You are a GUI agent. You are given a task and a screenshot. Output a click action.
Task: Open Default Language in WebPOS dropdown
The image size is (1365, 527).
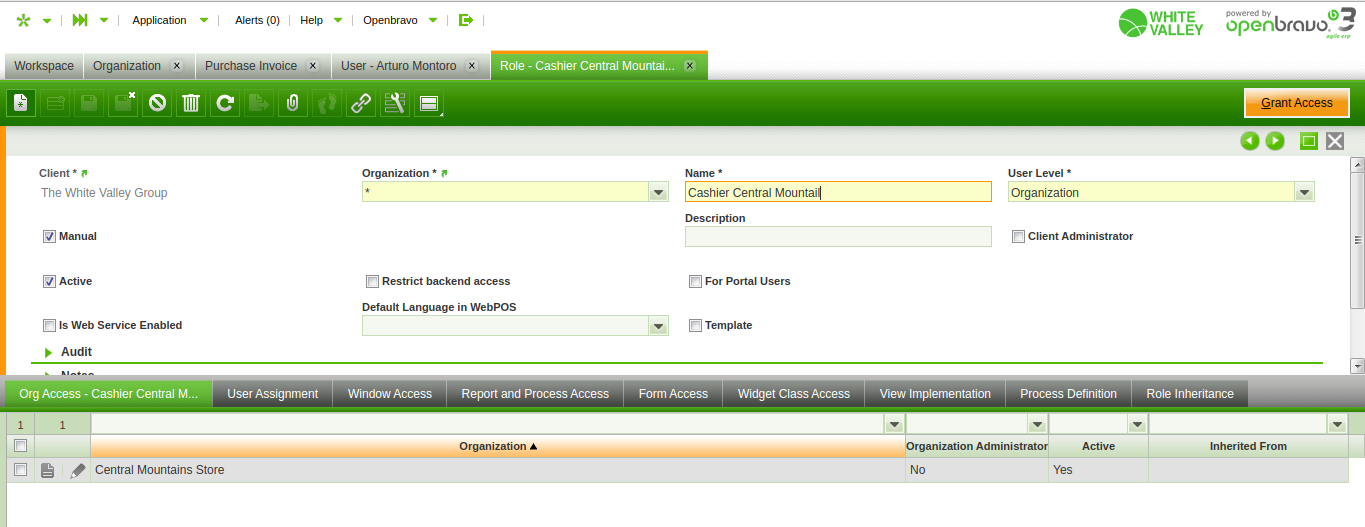pos(658,326)
